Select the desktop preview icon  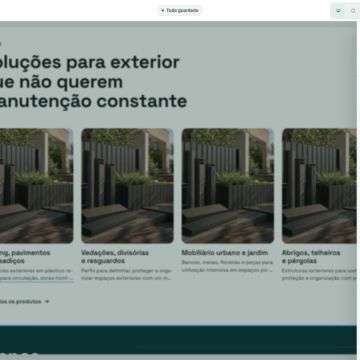[338, 11]
